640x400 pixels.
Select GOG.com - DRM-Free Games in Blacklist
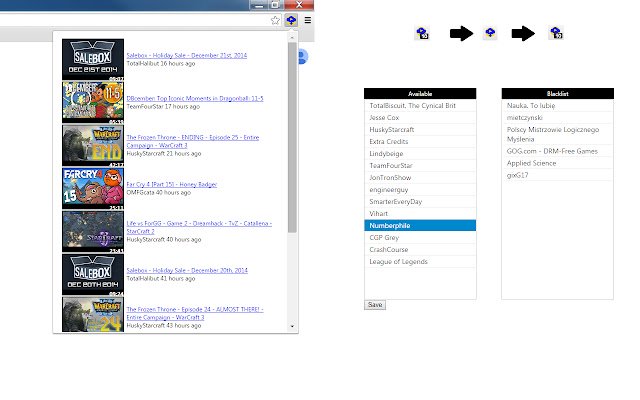tap(558, 151)
